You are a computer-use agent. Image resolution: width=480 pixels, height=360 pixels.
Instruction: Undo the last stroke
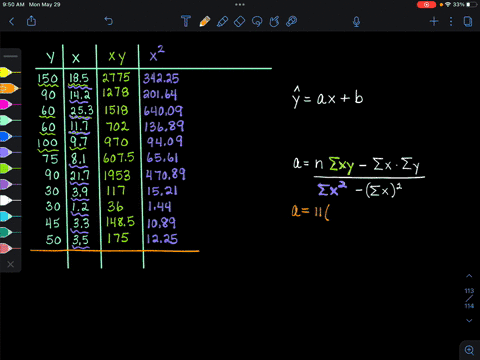109,21
